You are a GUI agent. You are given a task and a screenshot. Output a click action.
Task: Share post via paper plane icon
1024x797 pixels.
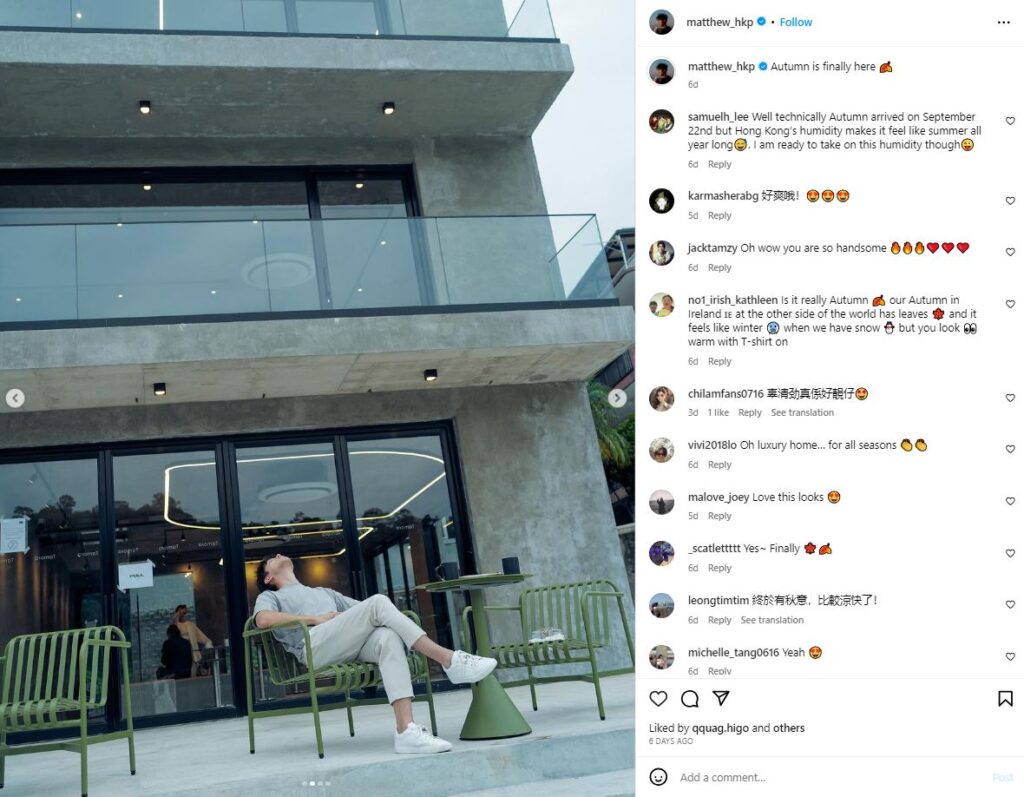point(721,698)
